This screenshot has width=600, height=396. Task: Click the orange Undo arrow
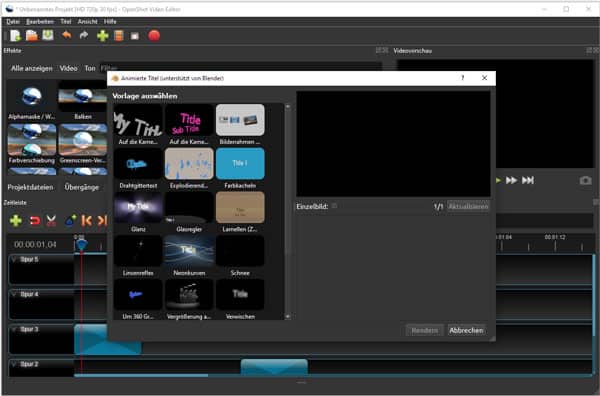pyautogui.click(x=67, y=36)
